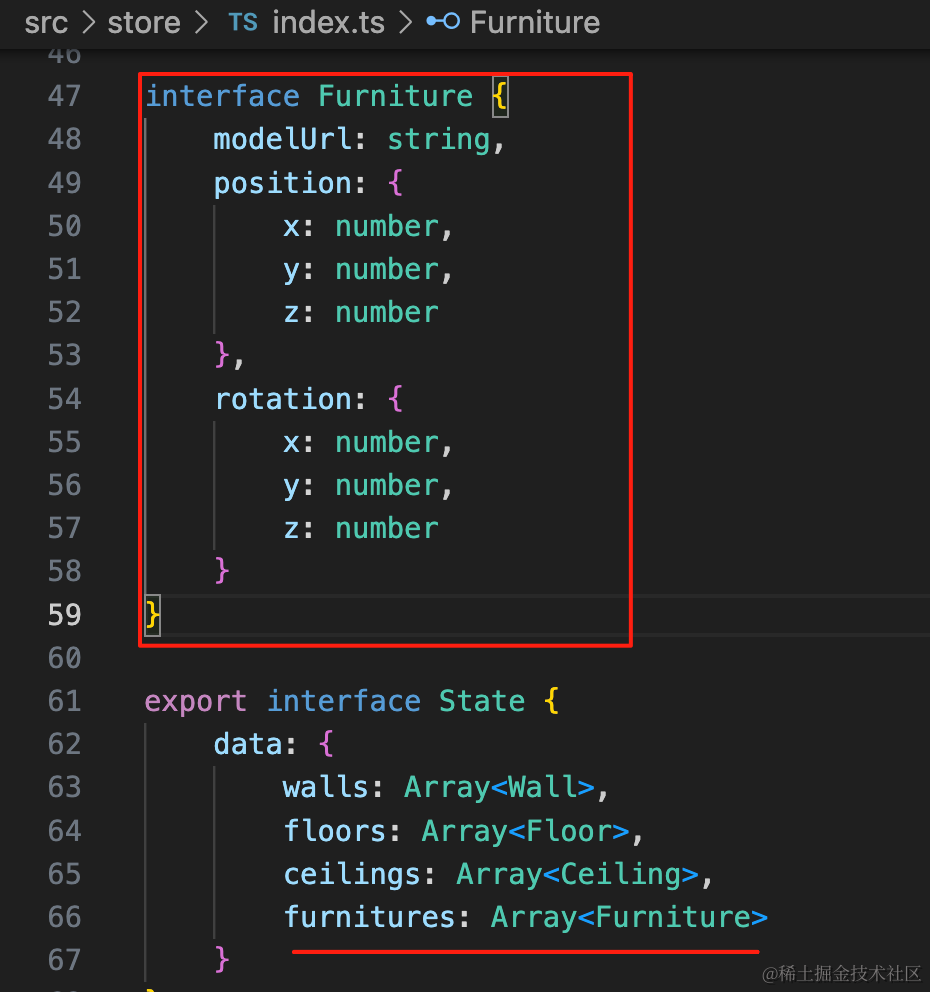
Task: Expand chevron after src breadcrumb
Action: 88,23
